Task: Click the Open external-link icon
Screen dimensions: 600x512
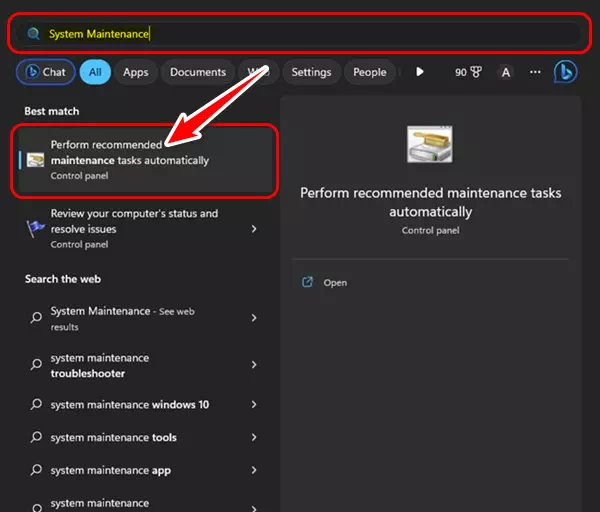Action: click(307, 282)
